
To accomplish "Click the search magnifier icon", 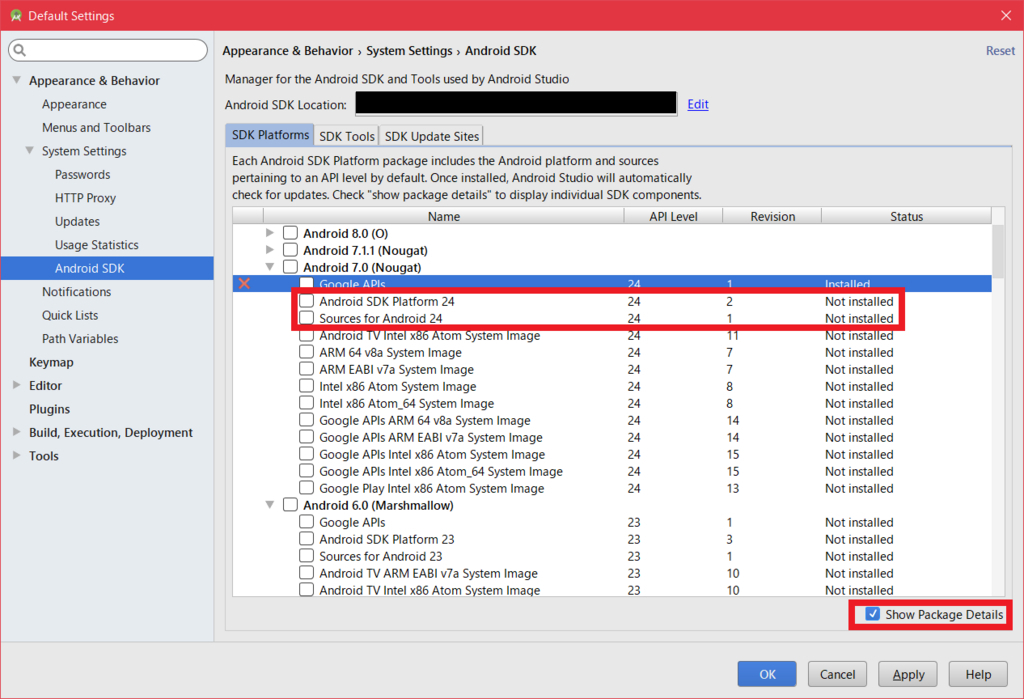I will (20, 50).
